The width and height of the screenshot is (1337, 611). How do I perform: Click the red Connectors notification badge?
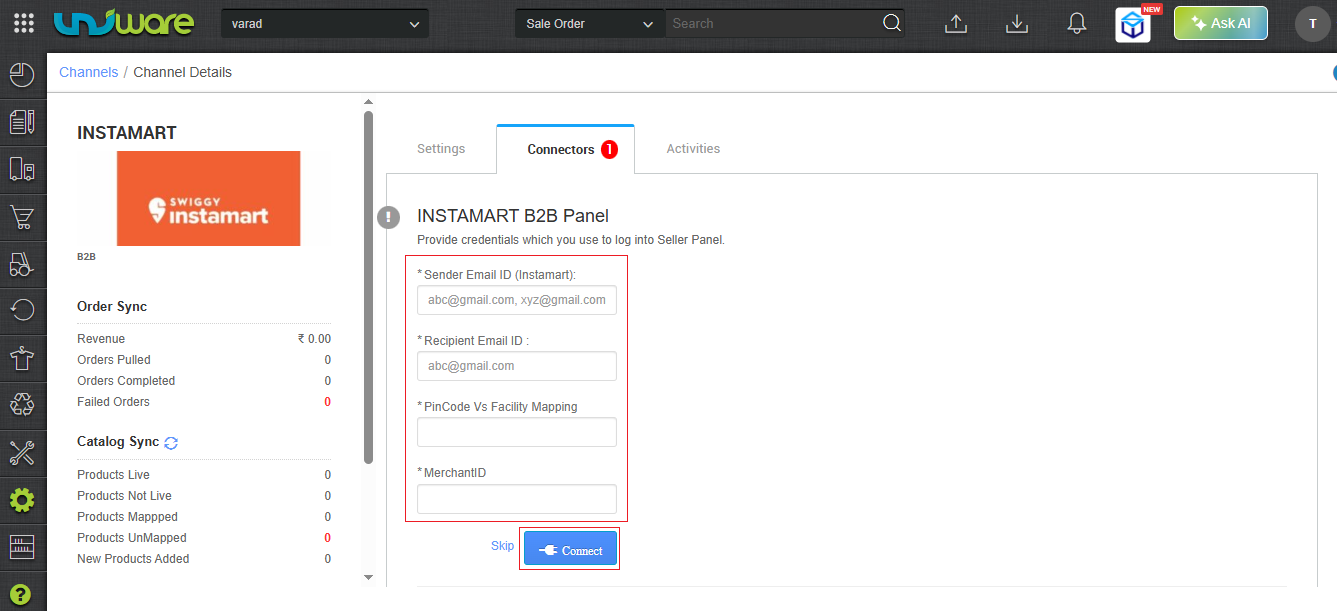pyautogui.click(x=609, y=149)
